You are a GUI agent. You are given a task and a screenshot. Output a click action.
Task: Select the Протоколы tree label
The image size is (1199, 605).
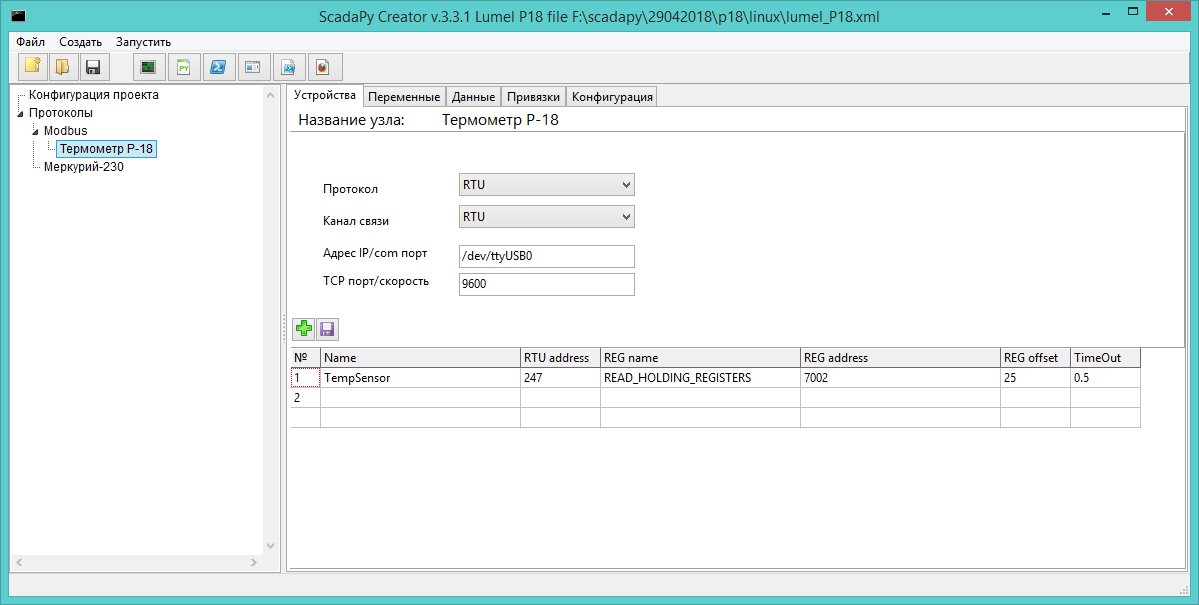click(x=61, y=112)
